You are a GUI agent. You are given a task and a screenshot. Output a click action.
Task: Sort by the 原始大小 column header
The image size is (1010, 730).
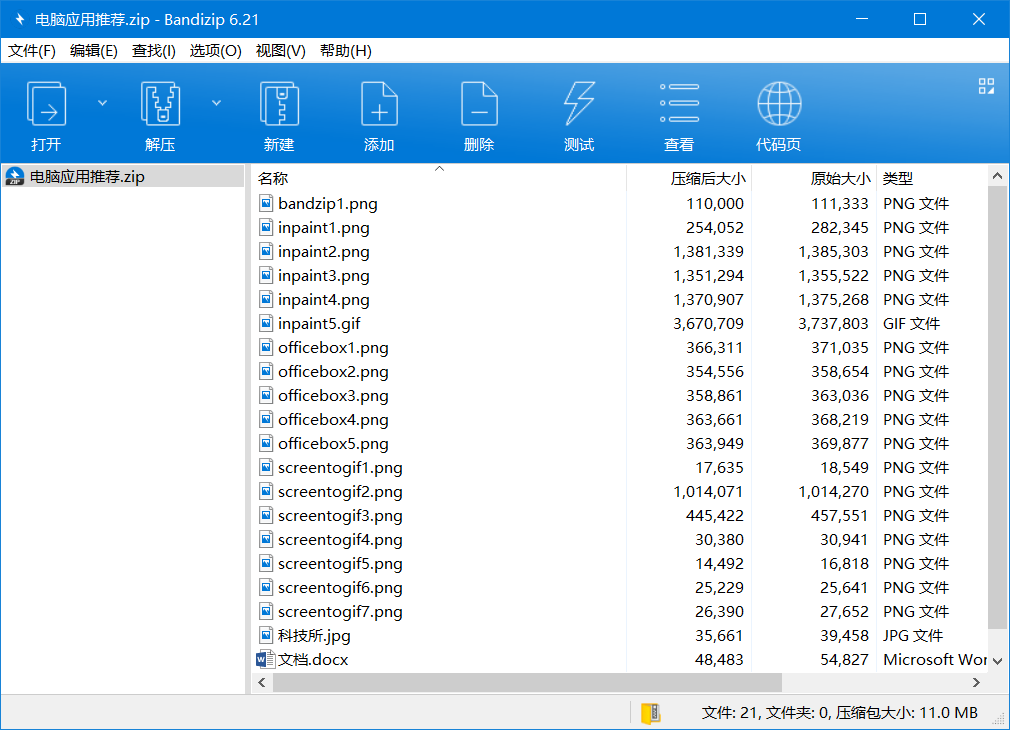(814, 178)
